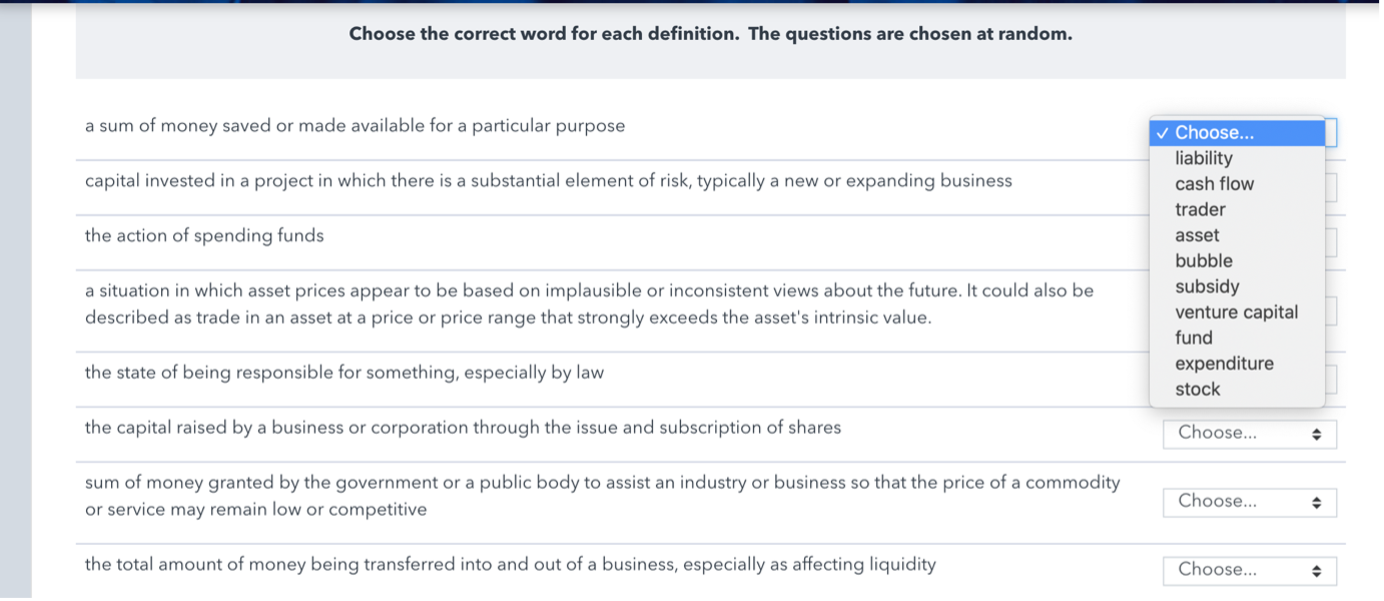Select 'subsidy' in the open menu
Screen dimensions: 1384x601
click(x=1207, y=287)
